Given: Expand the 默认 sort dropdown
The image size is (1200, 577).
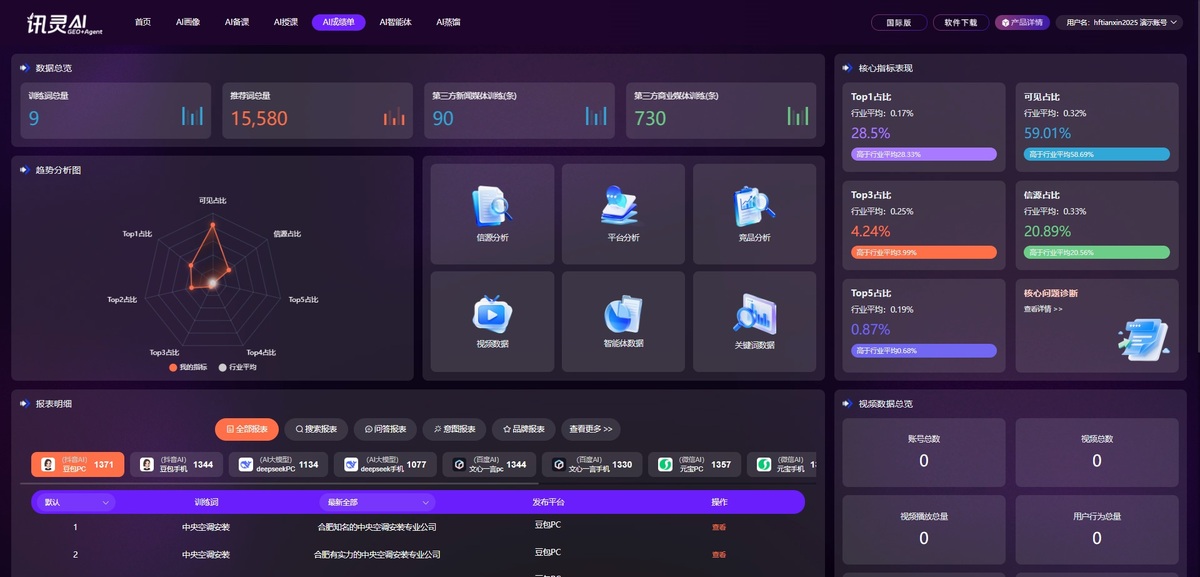Looking at the screenshot, I should (77, 502).
